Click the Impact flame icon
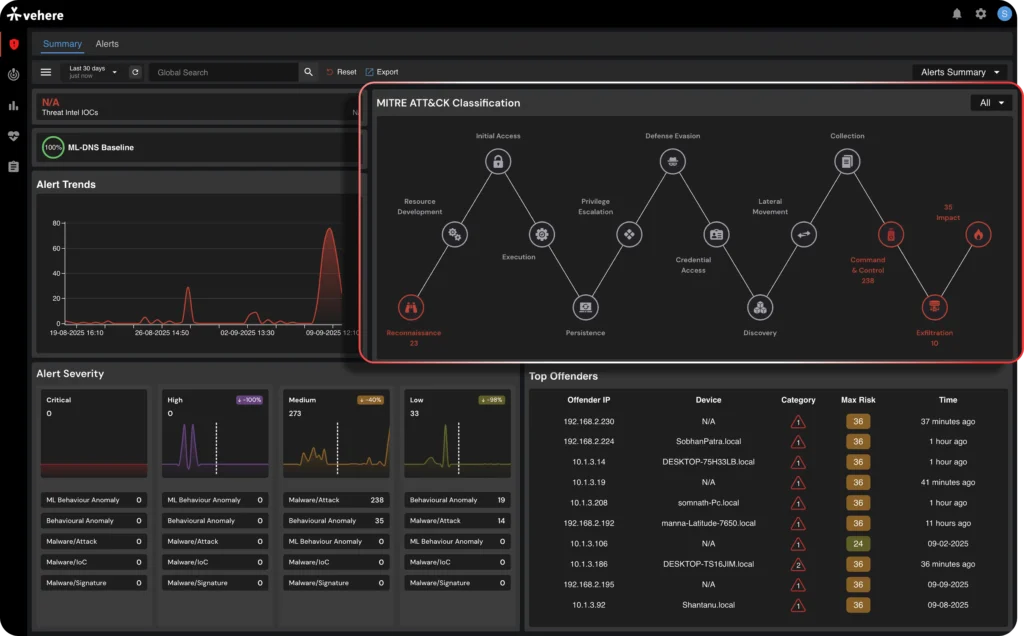 click(978, 234)
